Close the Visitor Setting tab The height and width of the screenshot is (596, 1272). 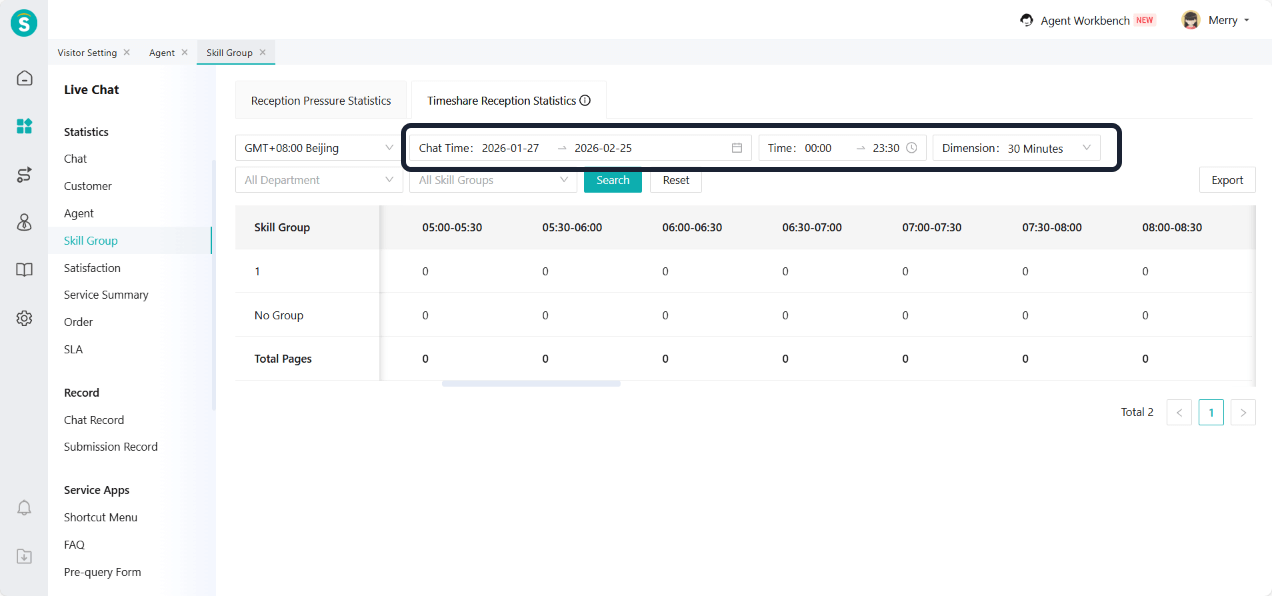click(x=127, y=52)
